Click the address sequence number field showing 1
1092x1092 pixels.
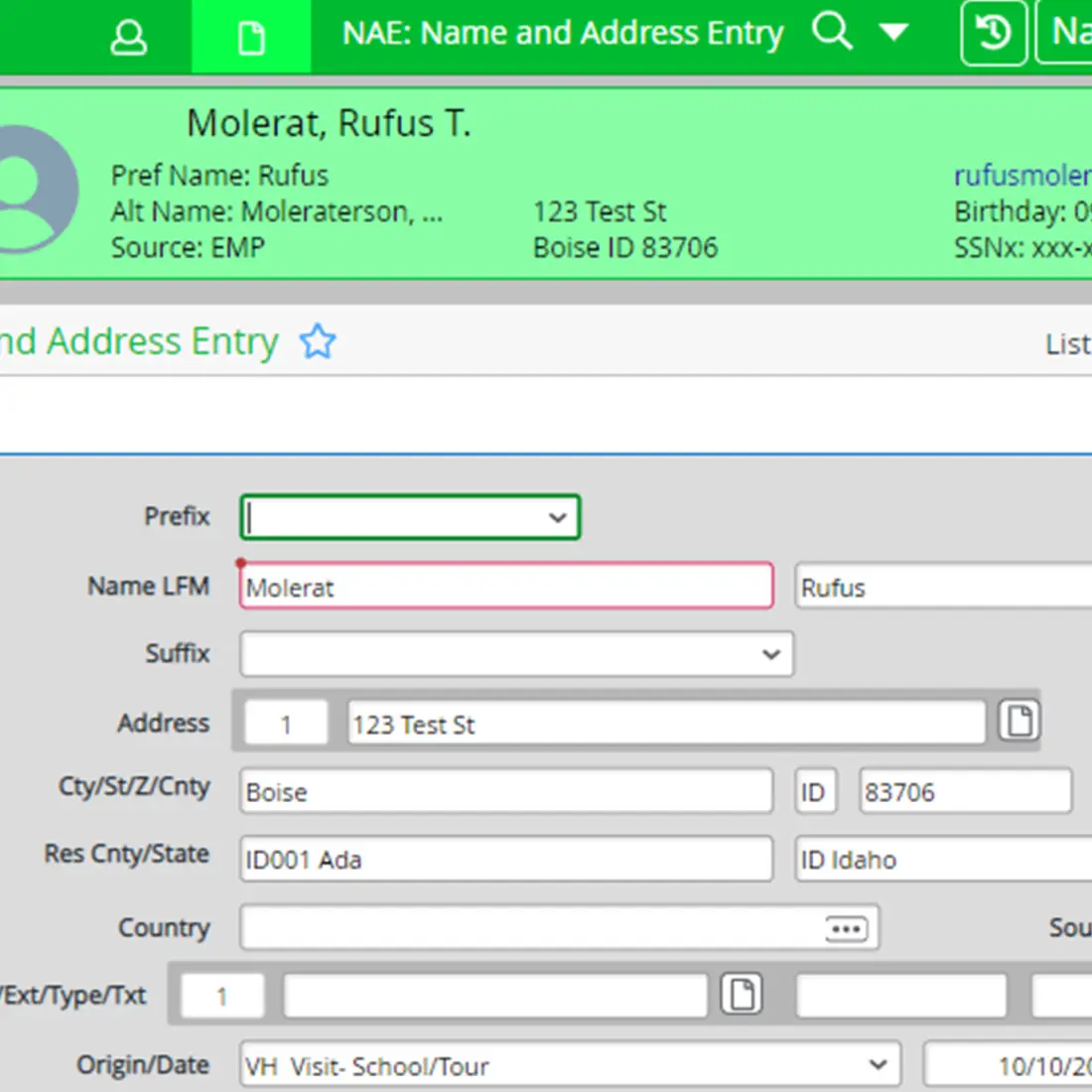point(285,723)
